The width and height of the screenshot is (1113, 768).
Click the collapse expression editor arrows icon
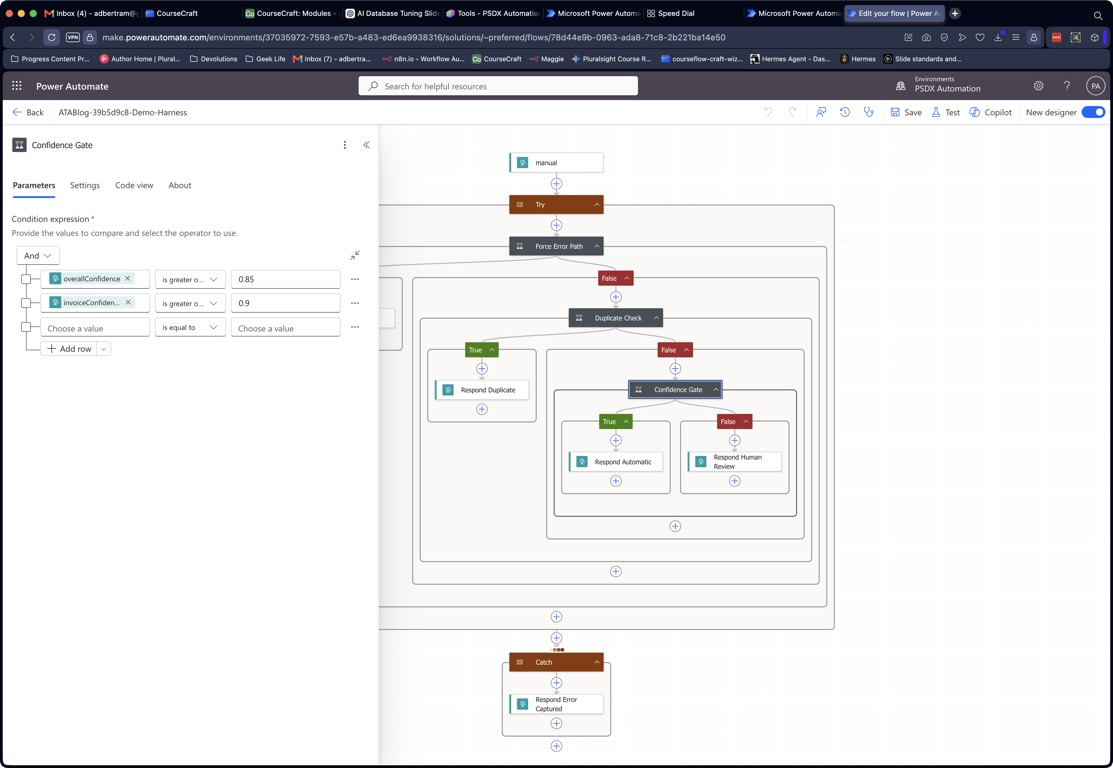355,255
